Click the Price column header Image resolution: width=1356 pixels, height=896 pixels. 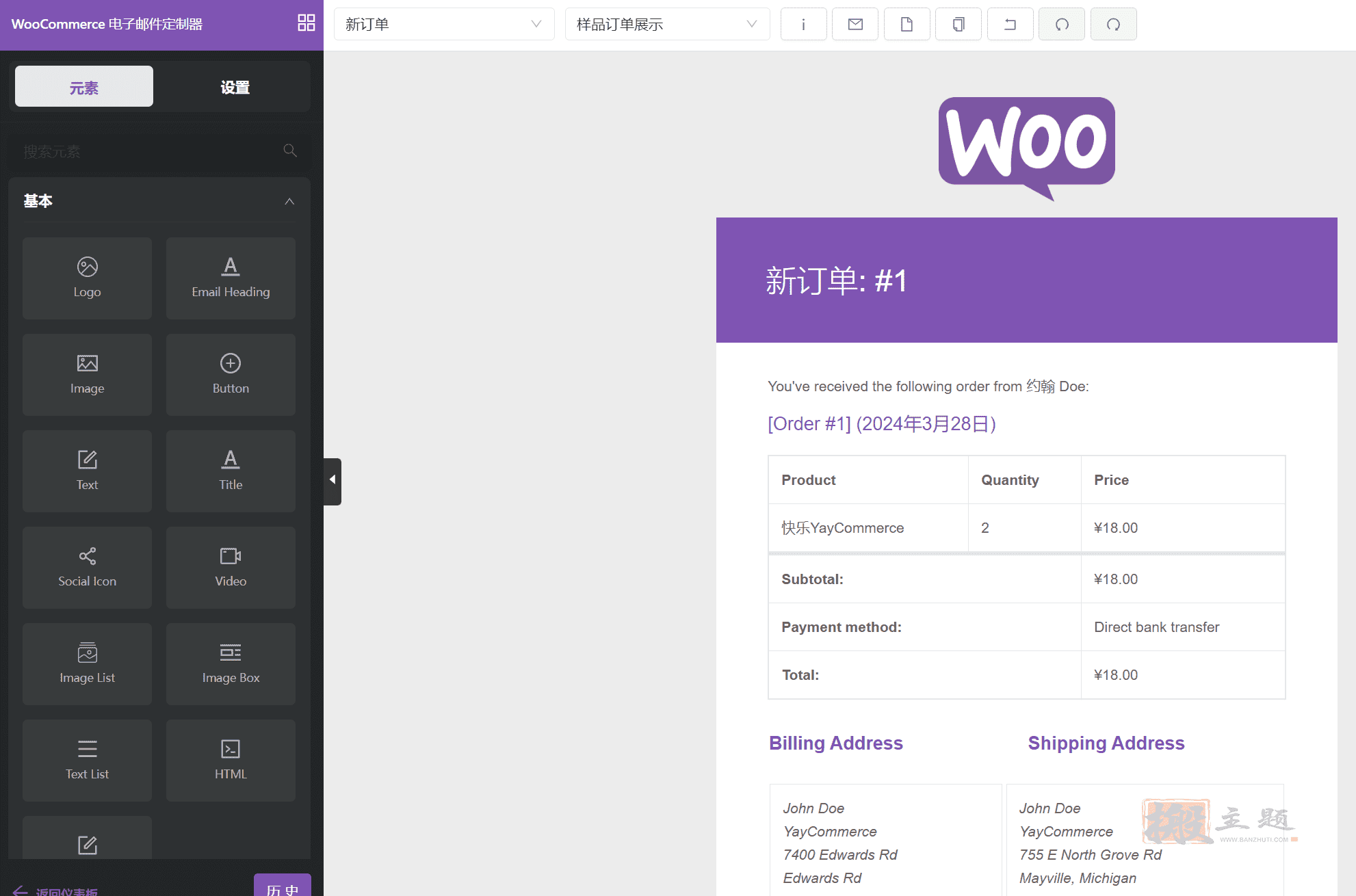pyautogui.click(x=1111, y=480)
